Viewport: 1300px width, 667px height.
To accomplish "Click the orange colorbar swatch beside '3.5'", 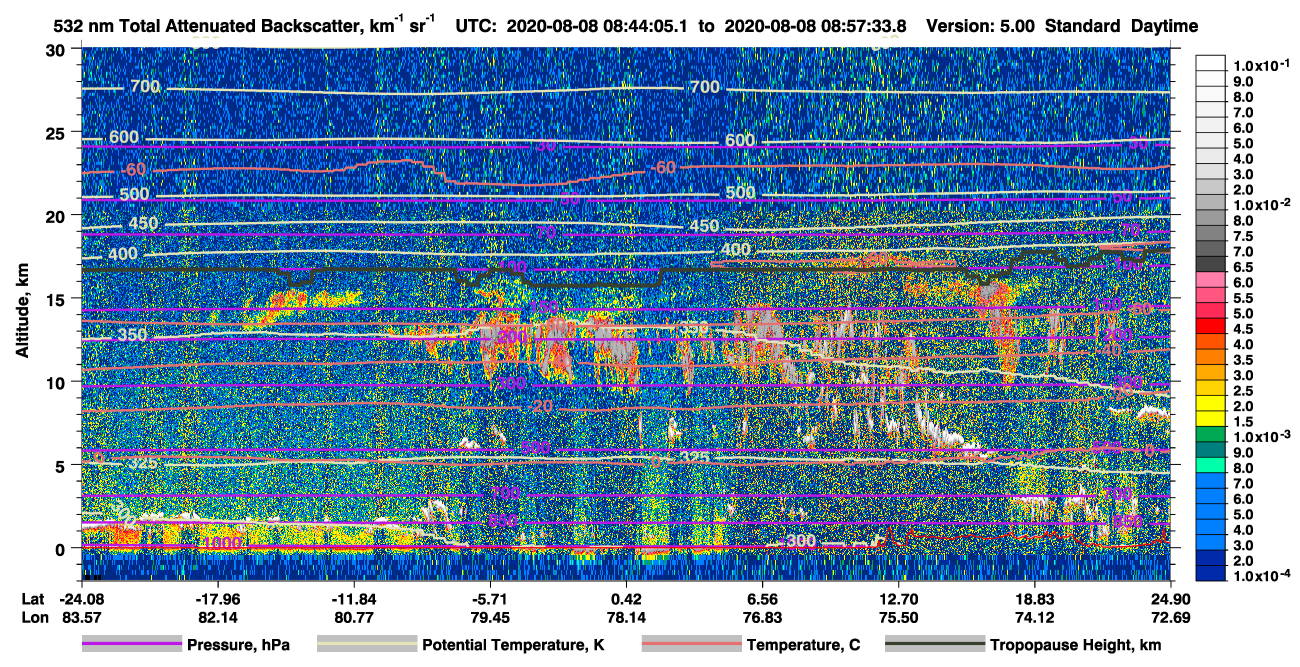I will tap(1211, 358).
